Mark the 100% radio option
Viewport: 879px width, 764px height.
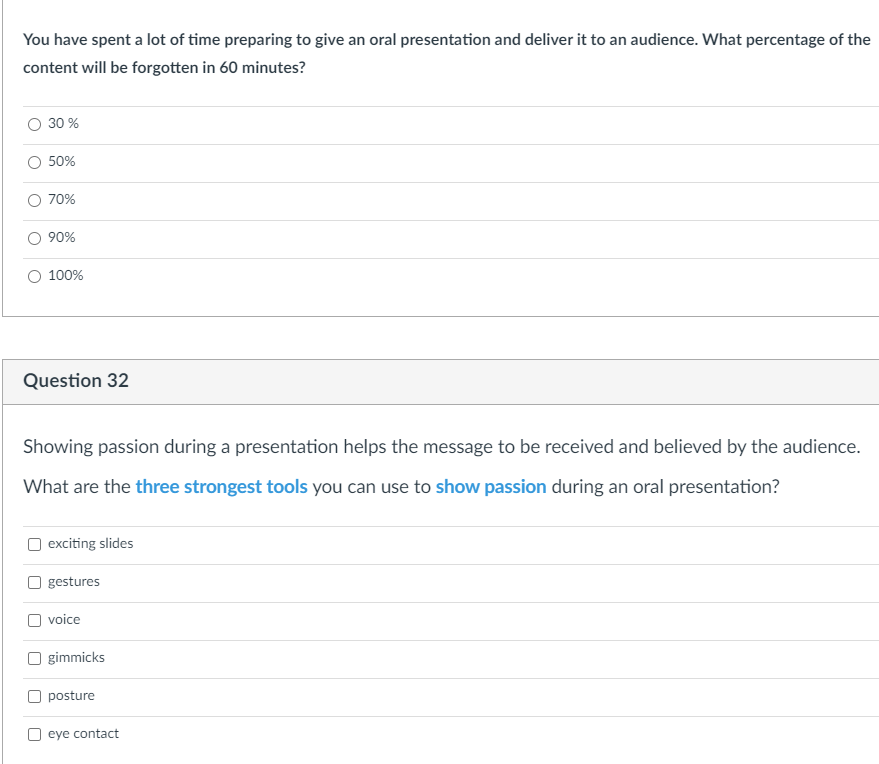point(35,276)
